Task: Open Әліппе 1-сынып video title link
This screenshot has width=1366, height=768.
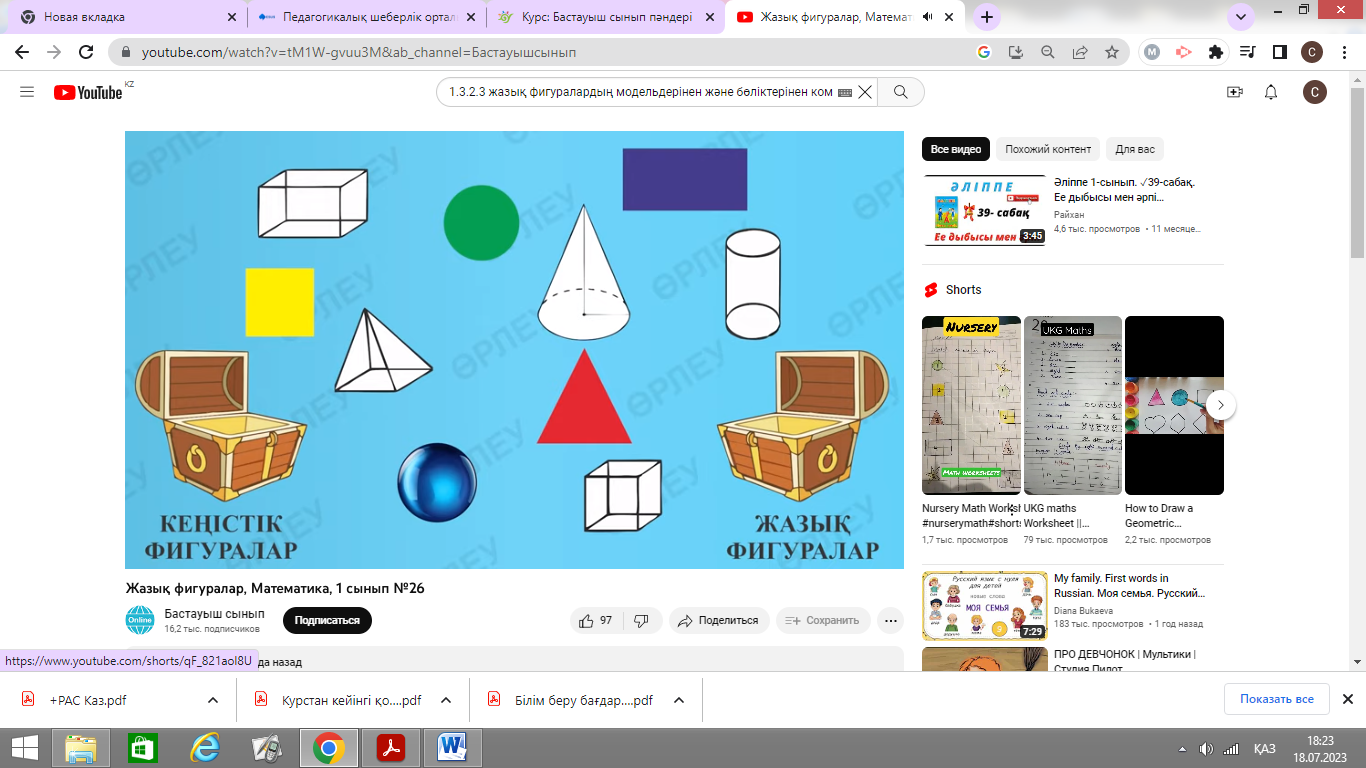Action: click(1127, 190)
